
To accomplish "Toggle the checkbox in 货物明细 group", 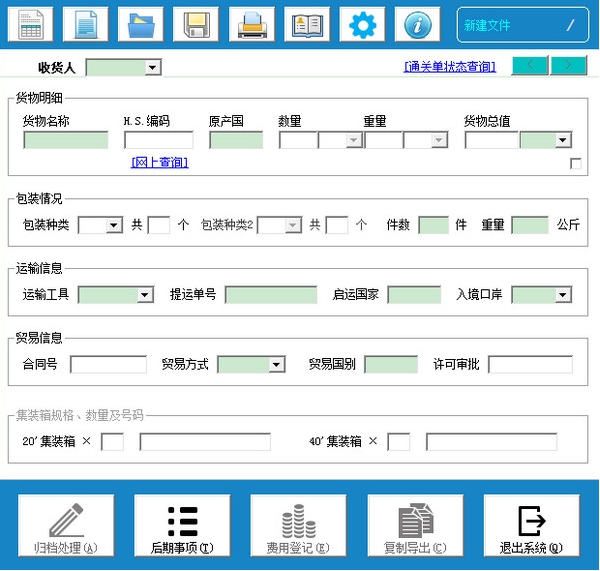I will [576, 163].
